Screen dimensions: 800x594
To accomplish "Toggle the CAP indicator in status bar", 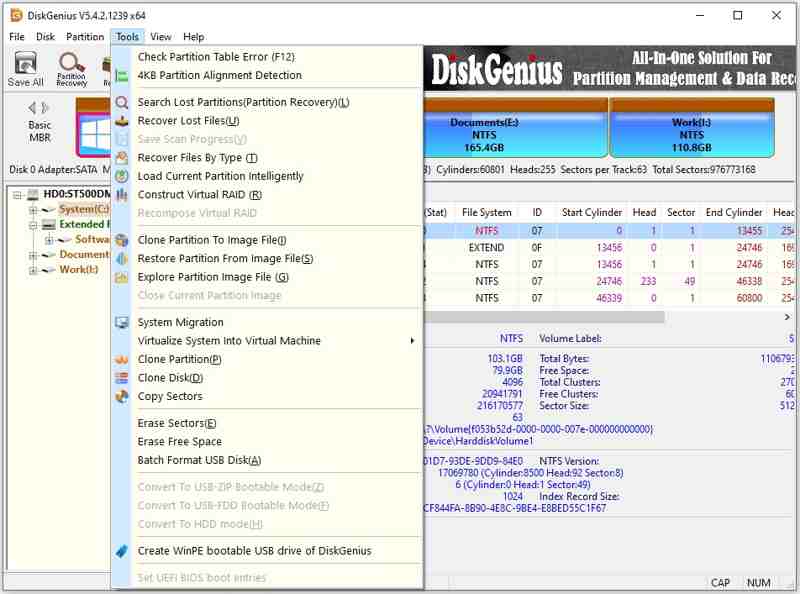I will [719, 582].
